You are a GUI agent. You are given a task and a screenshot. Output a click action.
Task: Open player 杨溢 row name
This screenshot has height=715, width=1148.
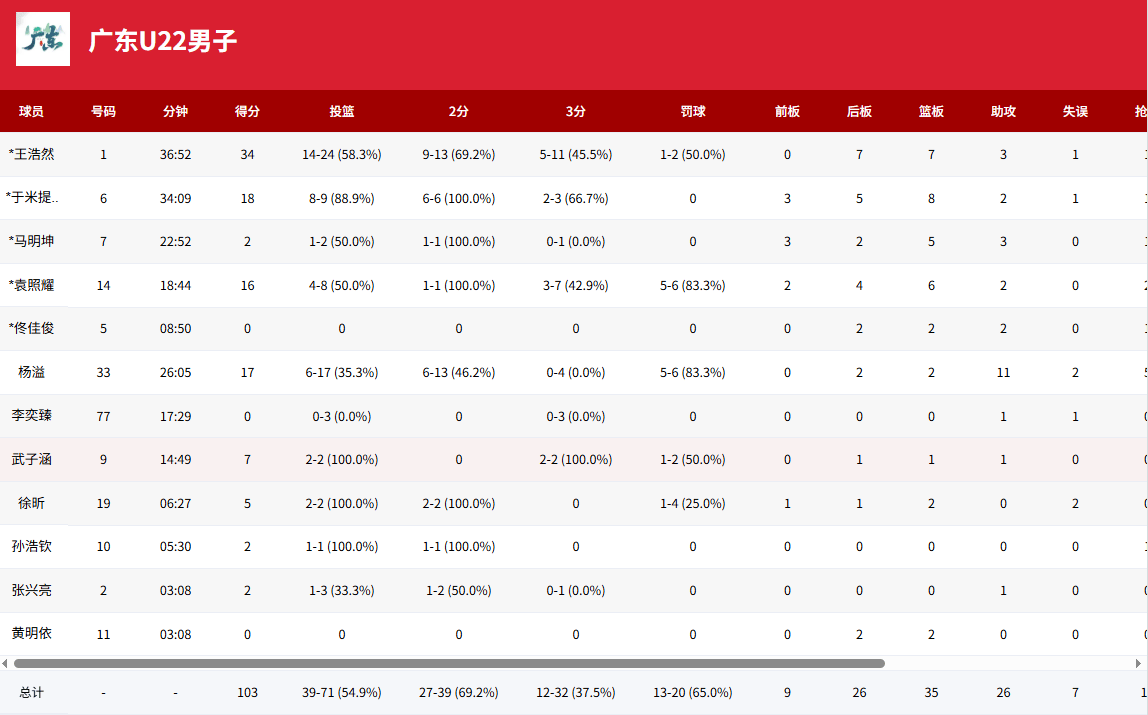(x=32, y=372)
